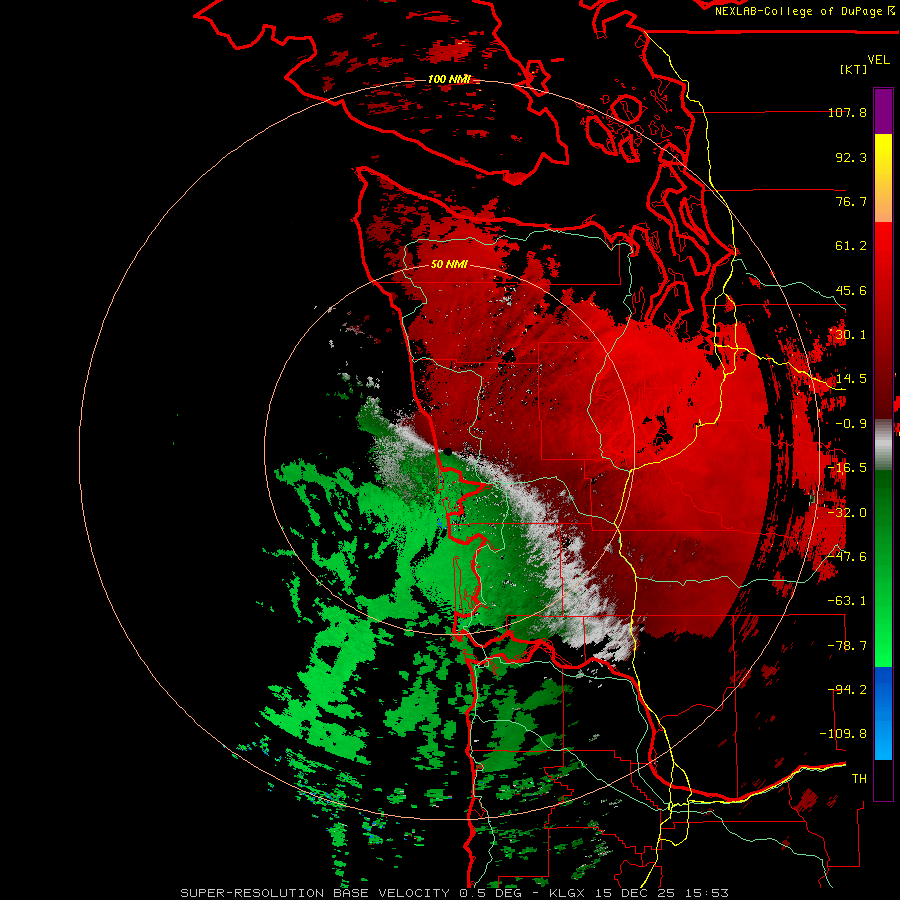Image resolution: width=900 pixels, height=900 pixels.
Task: Click the 30.1 scale value
Action: pos(851,335)
